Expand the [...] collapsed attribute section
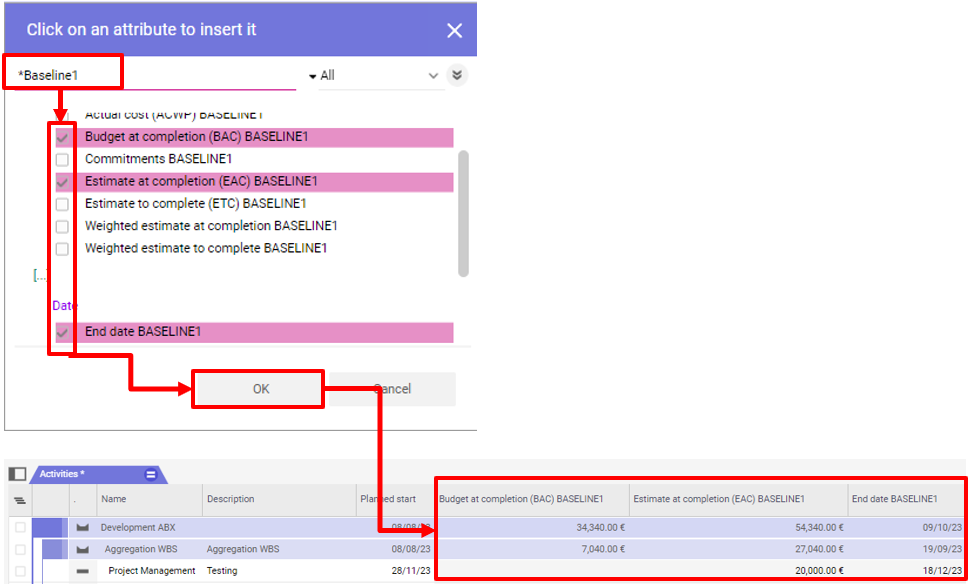The image size is (971, 584). (x=39, y=275)
